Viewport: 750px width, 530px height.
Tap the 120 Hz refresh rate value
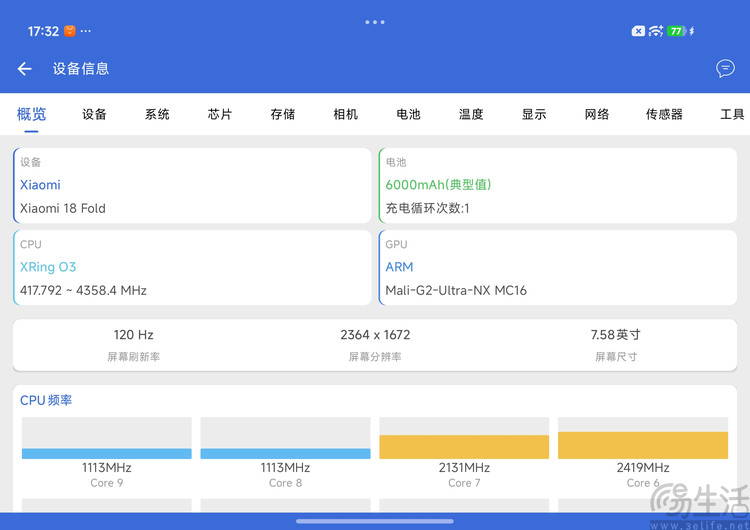[133, 335]
